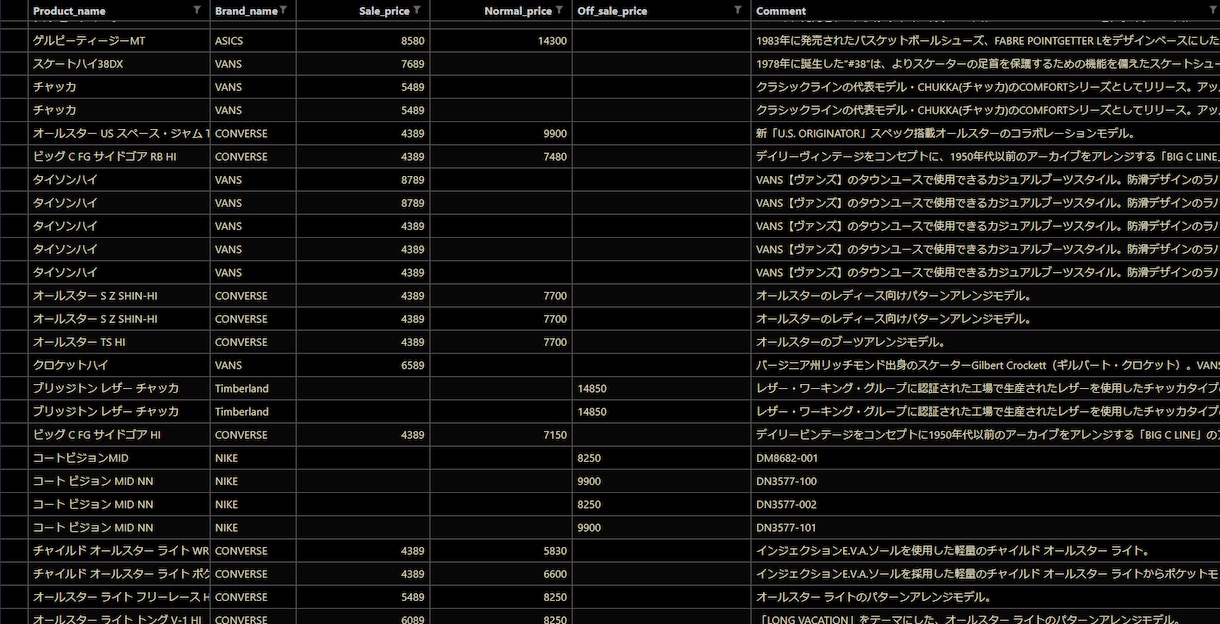Image resolution: width=1220 pixels, height=624 pixels.
Task: Click normal price 7700 in オールスター TS HI row
Action: 501,342
